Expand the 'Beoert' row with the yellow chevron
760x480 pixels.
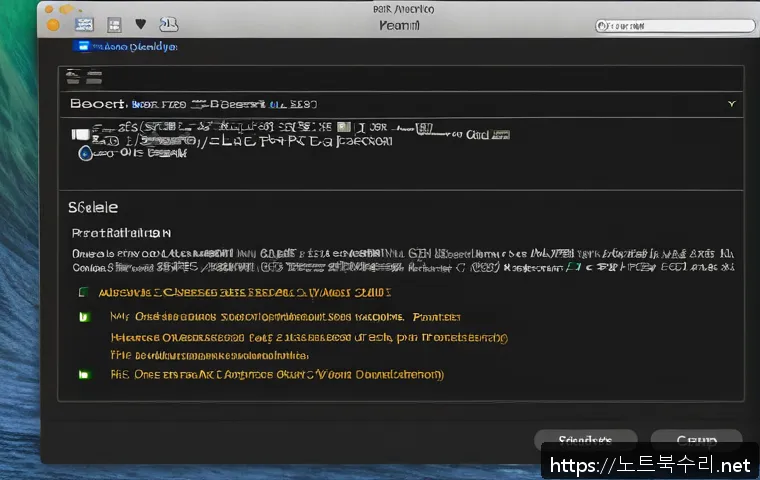(x=731, y=103)
